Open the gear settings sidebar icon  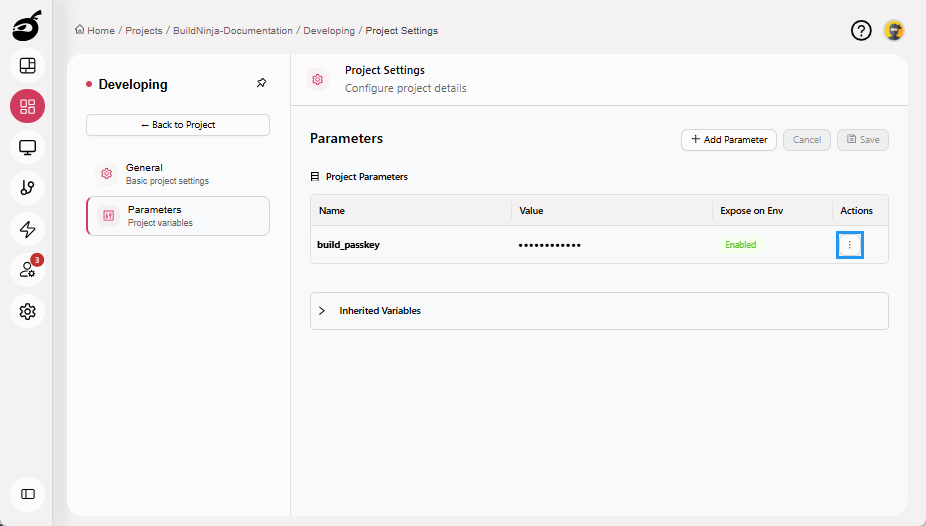click(x=28, y=311)
